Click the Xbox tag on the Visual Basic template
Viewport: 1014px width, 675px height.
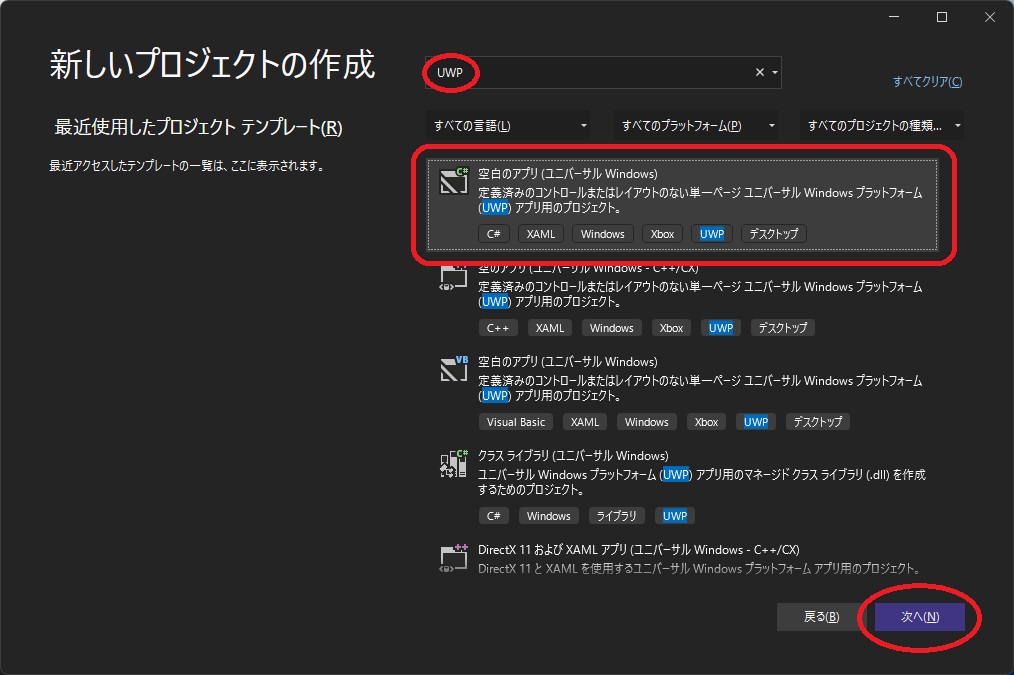[706, 422]
